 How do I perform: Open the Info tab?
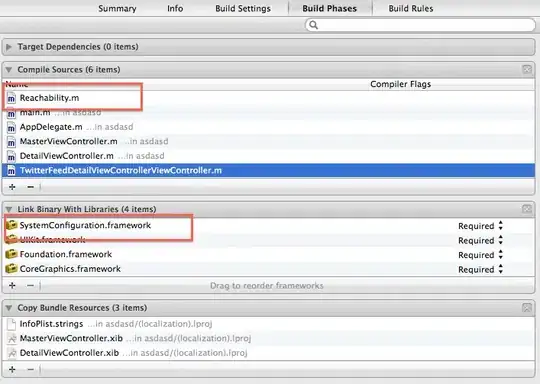[x=175, y=8]
